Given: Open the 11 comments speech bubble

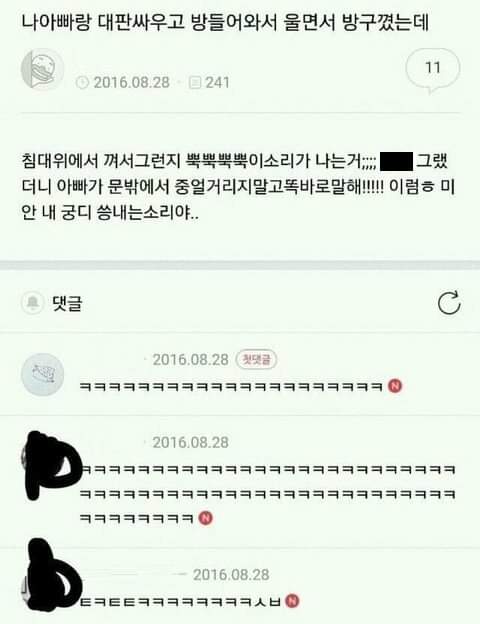Looking at the screenshot, I should pos(433,70).
